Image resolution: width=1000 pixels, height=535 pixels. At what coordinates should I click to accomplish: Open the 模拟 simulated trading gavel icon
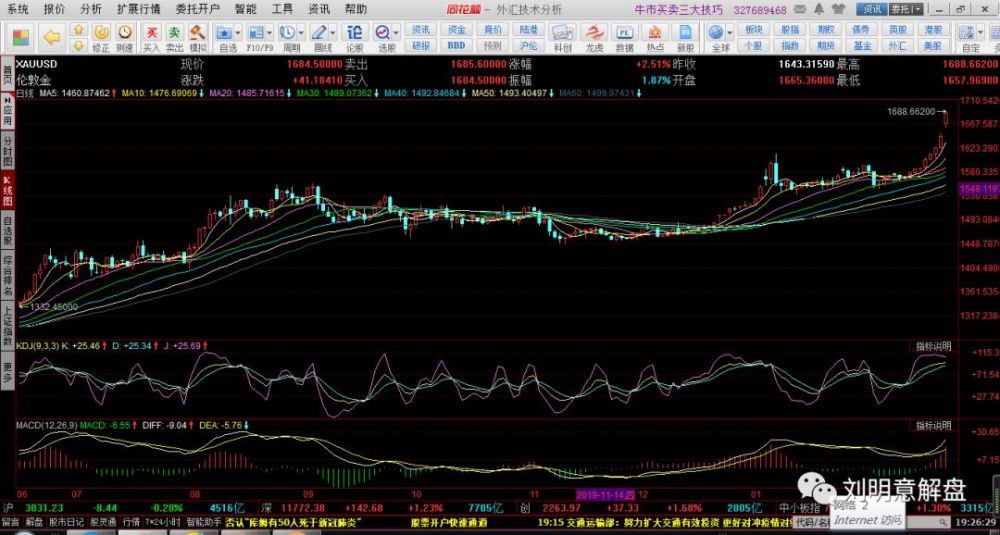pos(198,38)
